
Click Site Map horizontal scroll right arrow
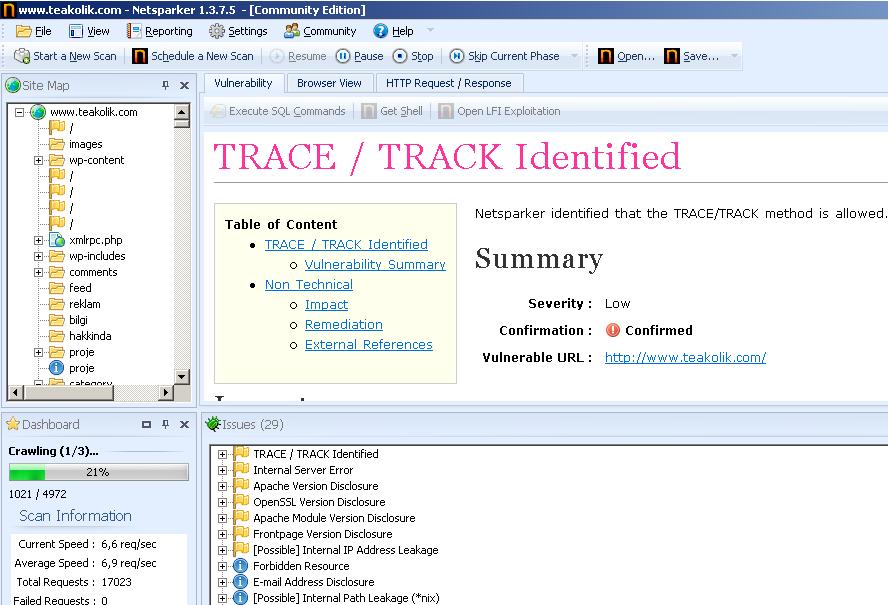click(165, 392)
